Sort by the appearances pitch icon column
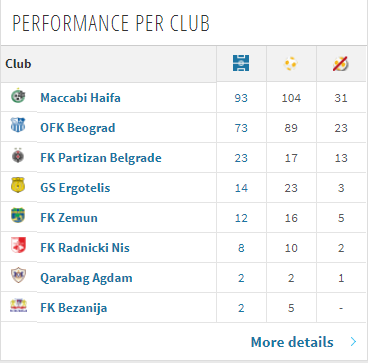 pyautogui.click(x=241, y=63)
